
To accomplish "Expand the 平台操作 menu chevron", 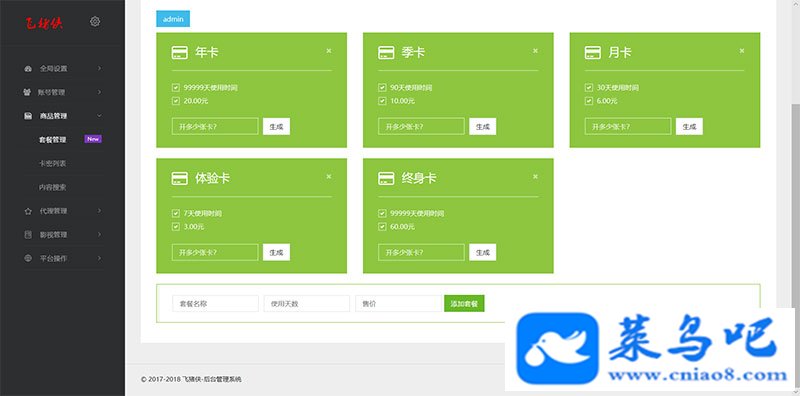I will [x=99, y=258].
